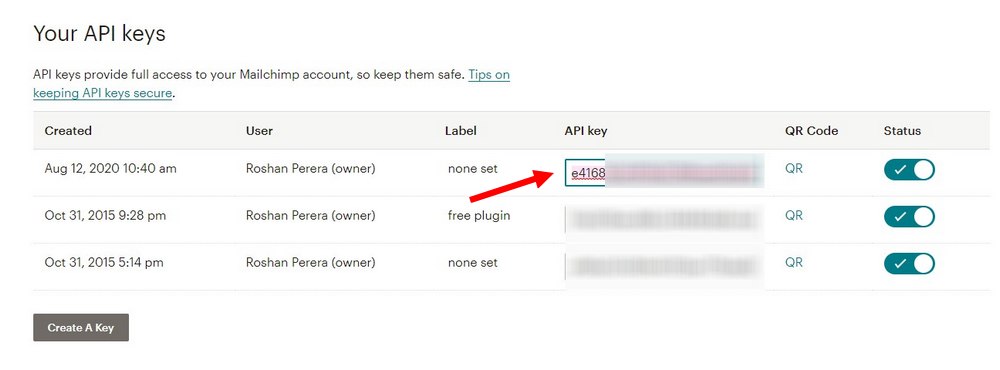Click the blurred API key field for free plugin

point(664,219)
